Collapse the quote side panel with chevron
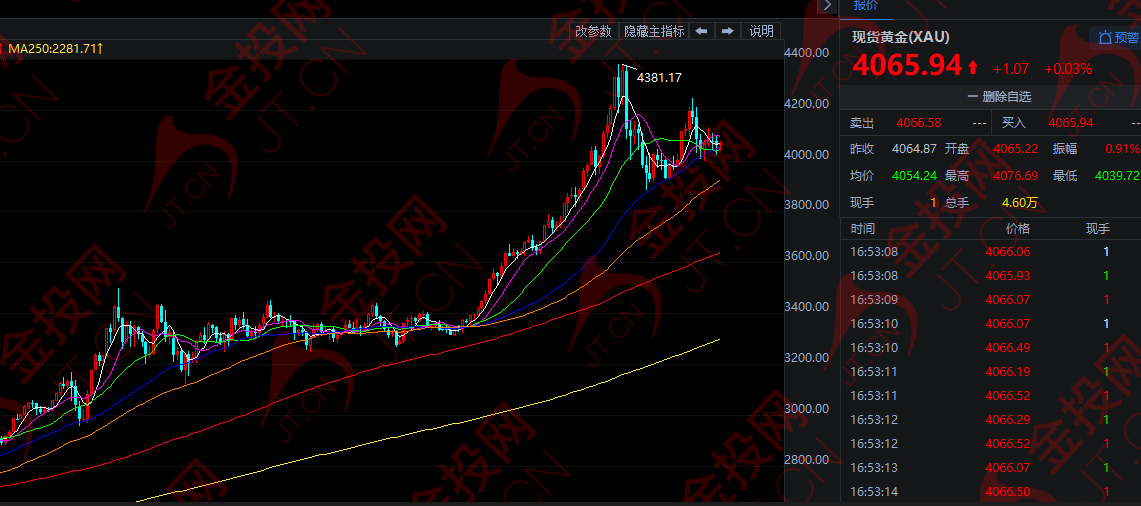Viewport: 1141px width, 506px height. coord(826,6)
